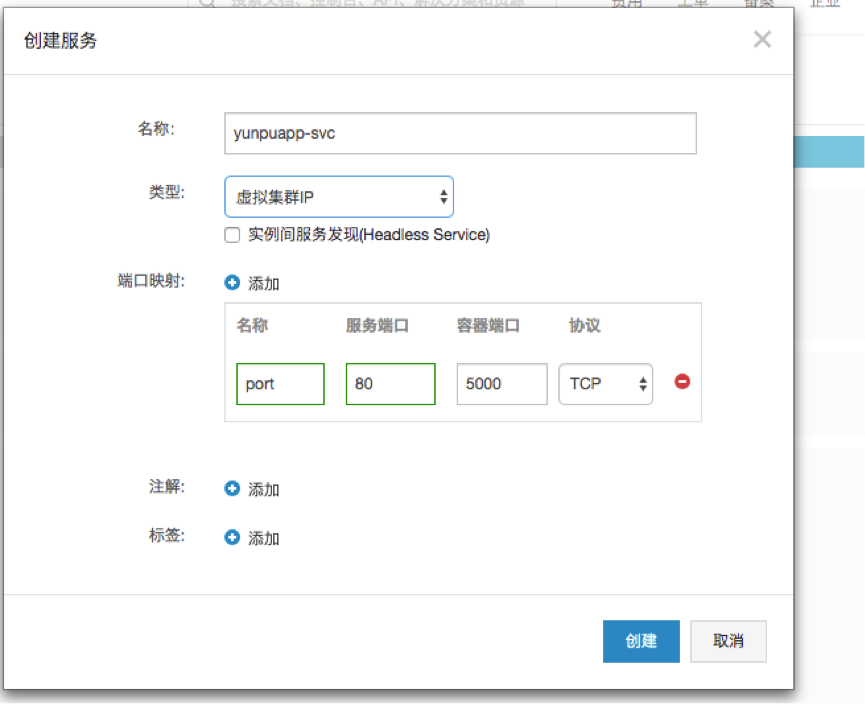Click the 添加 link for 标签
The image size is (865, 704).
pos(264,538)
